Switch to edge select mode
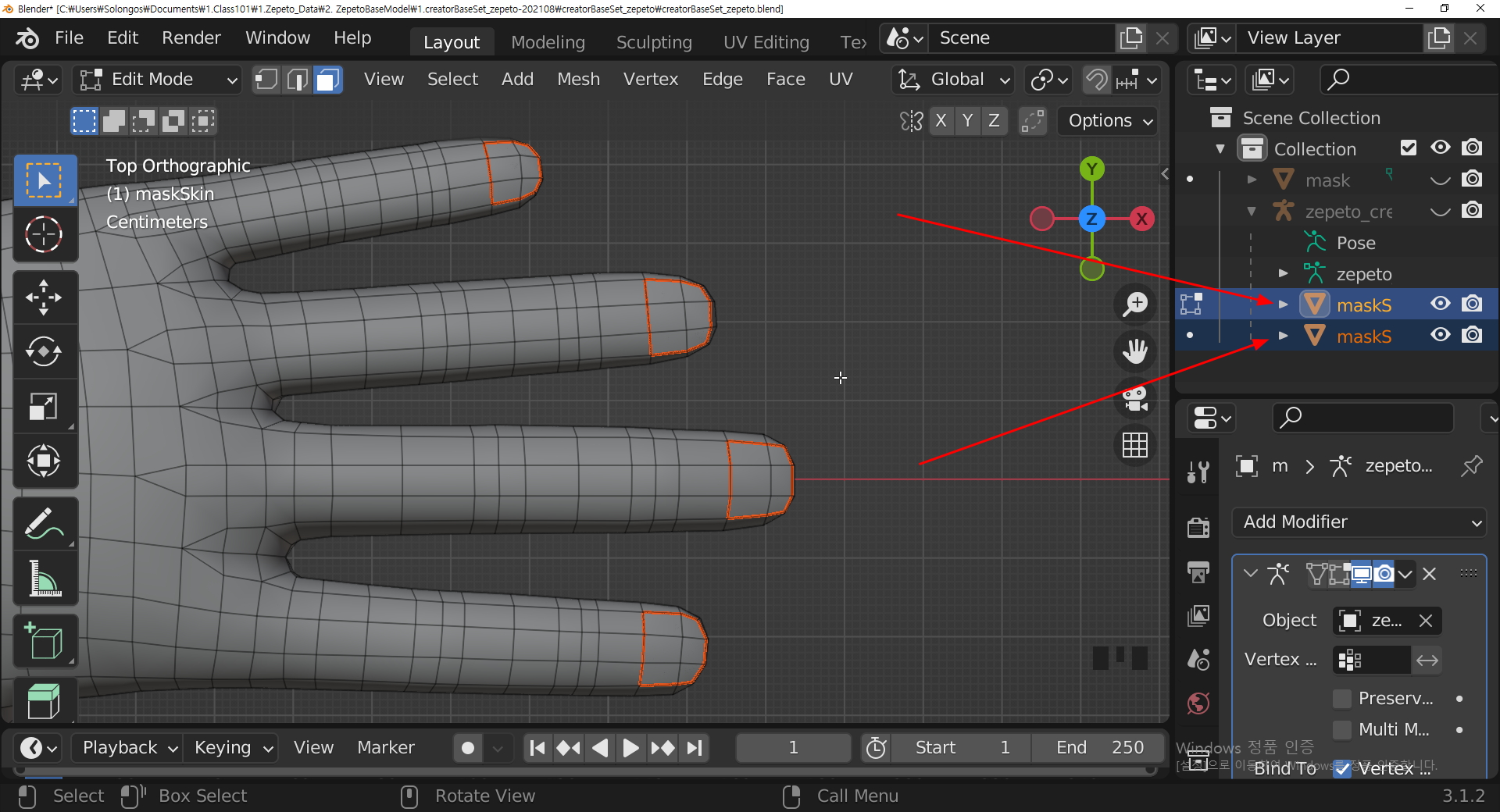1500x812 pixels. click(x=297, y=80)
